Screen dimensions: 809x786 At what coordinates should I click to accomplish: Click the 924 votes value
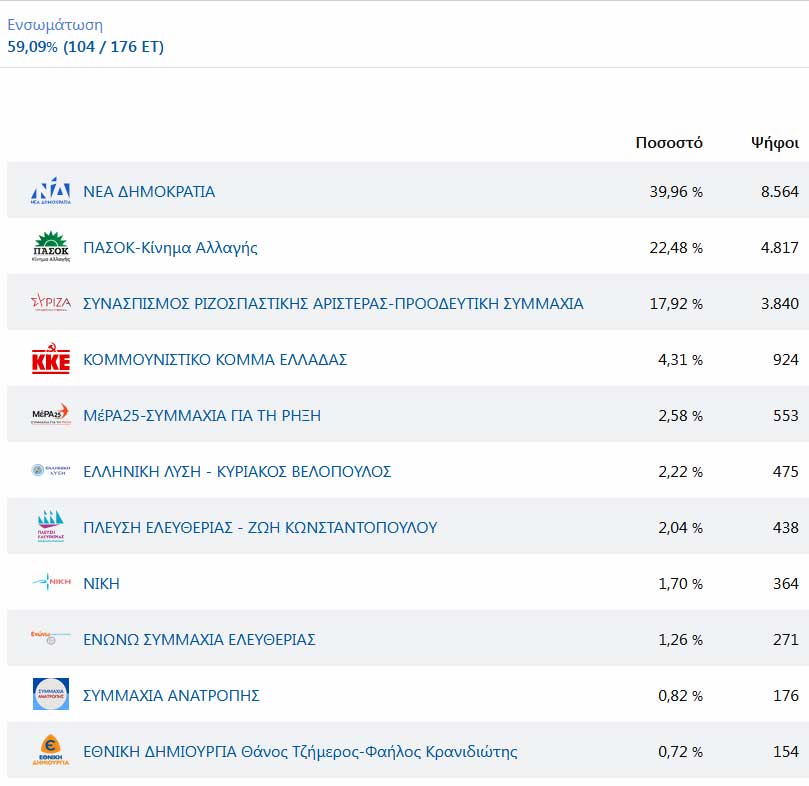pos(786,360)
